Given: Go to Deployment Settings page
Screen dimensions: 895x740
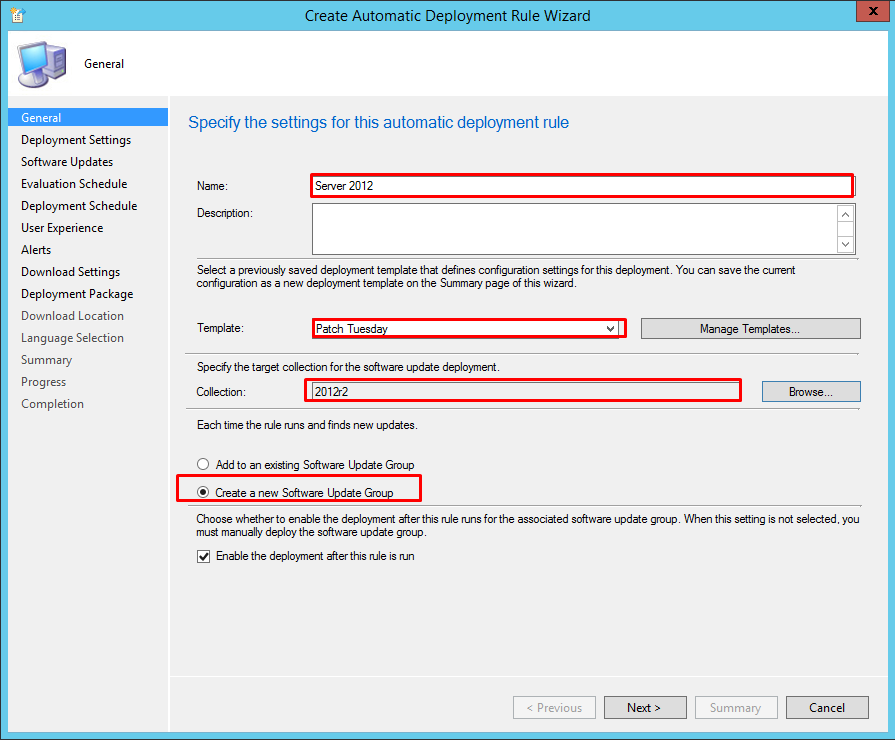Looking at the screenshot, I should point(76,140).
